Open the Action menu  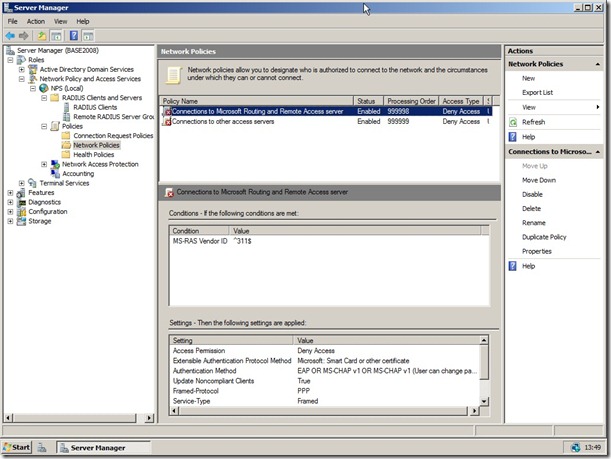[x=36, y=21]
